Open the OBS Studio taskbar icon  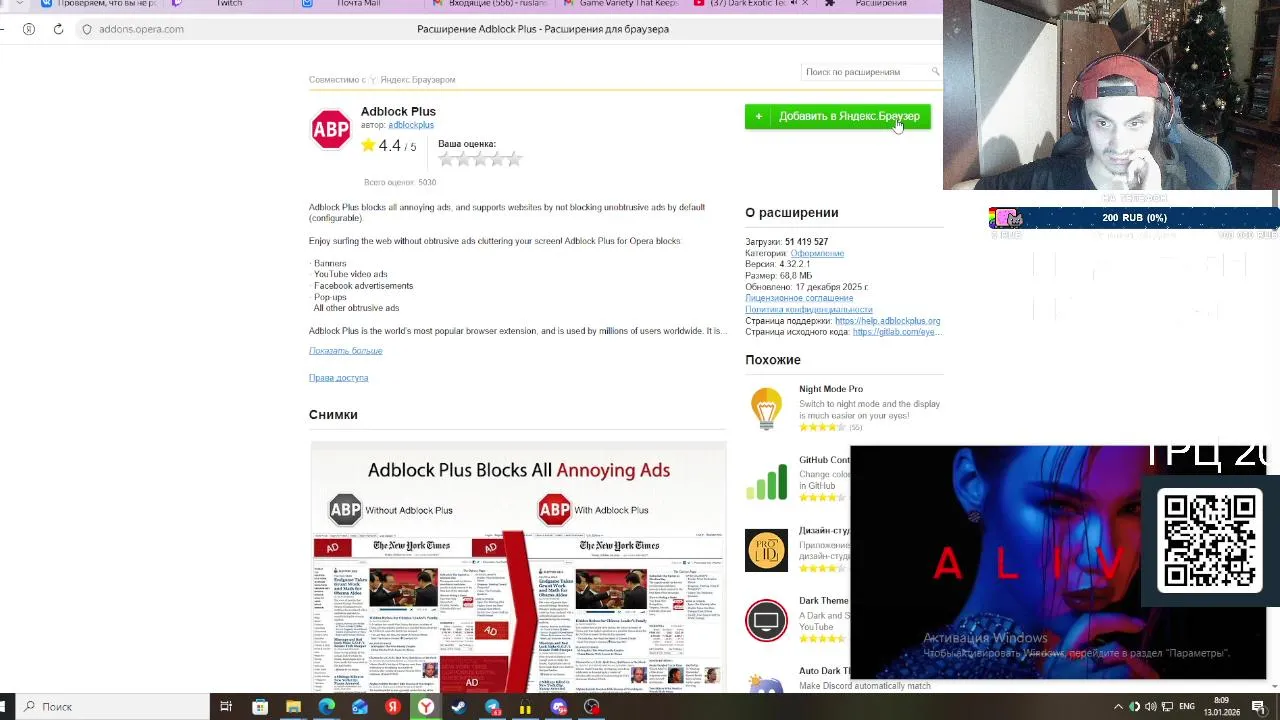pos(592,707)
